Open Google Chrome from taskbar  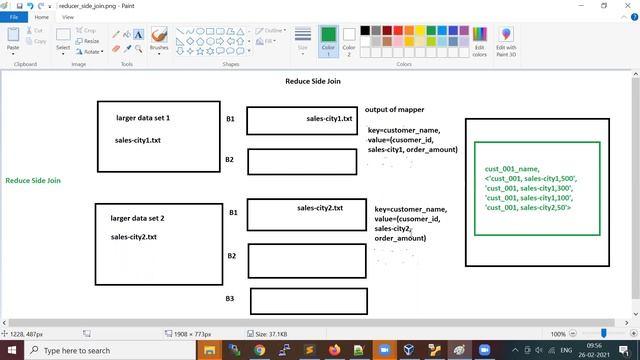click(260, 350)
